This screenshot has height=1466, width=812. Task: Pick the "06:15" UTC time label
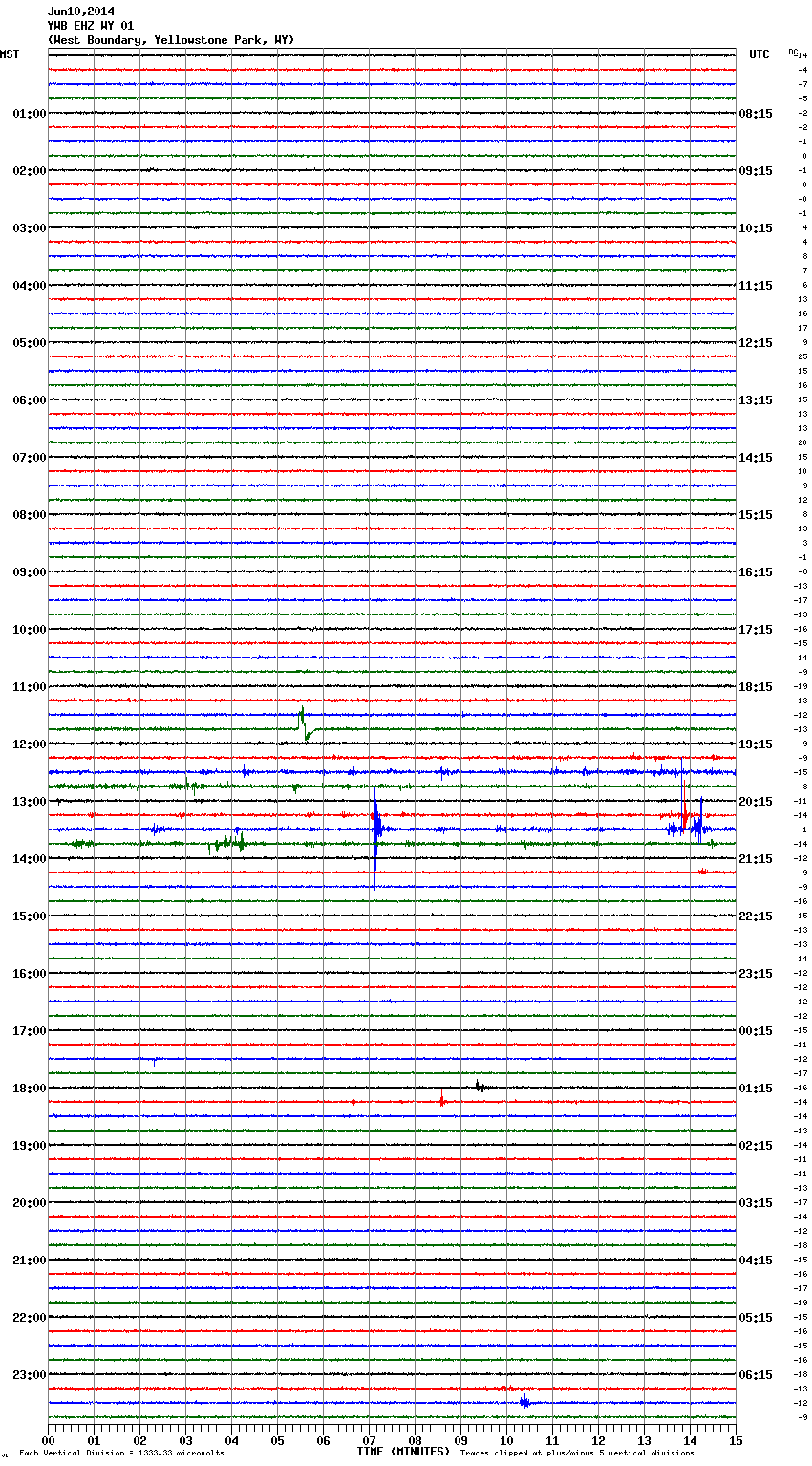(756, 1375)
